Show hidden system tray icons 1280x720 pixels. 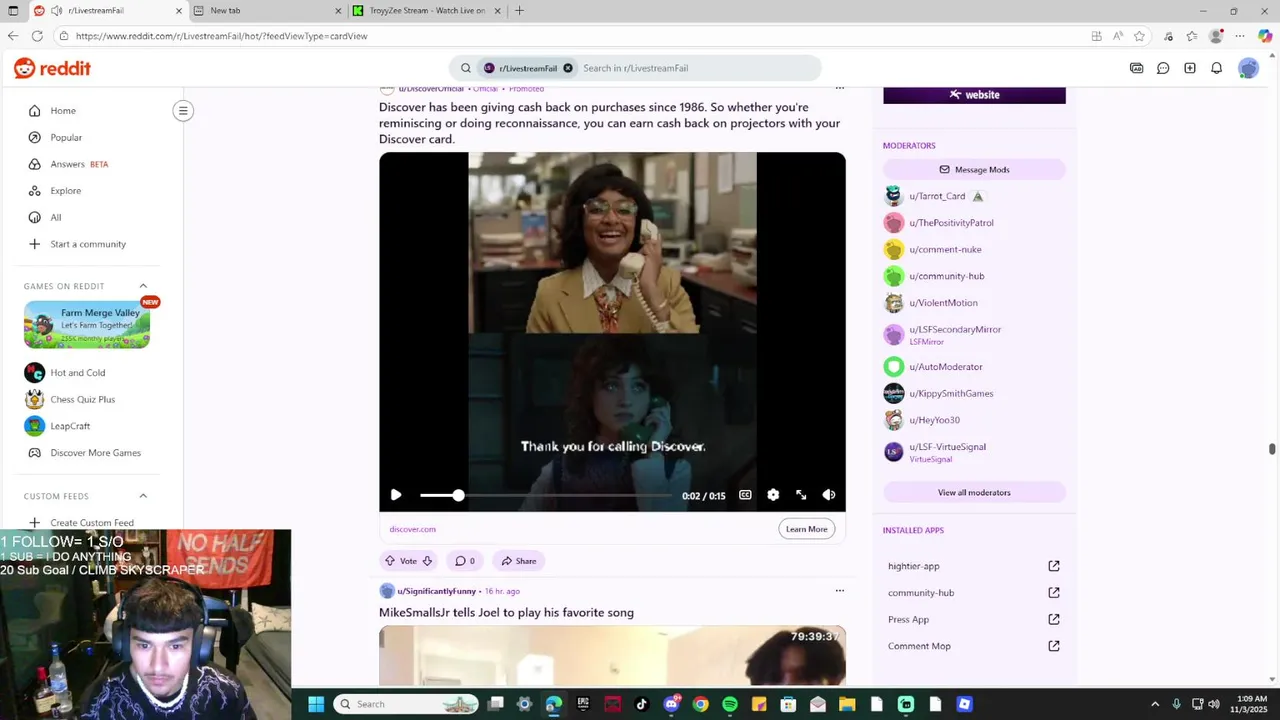[1155, 704]
